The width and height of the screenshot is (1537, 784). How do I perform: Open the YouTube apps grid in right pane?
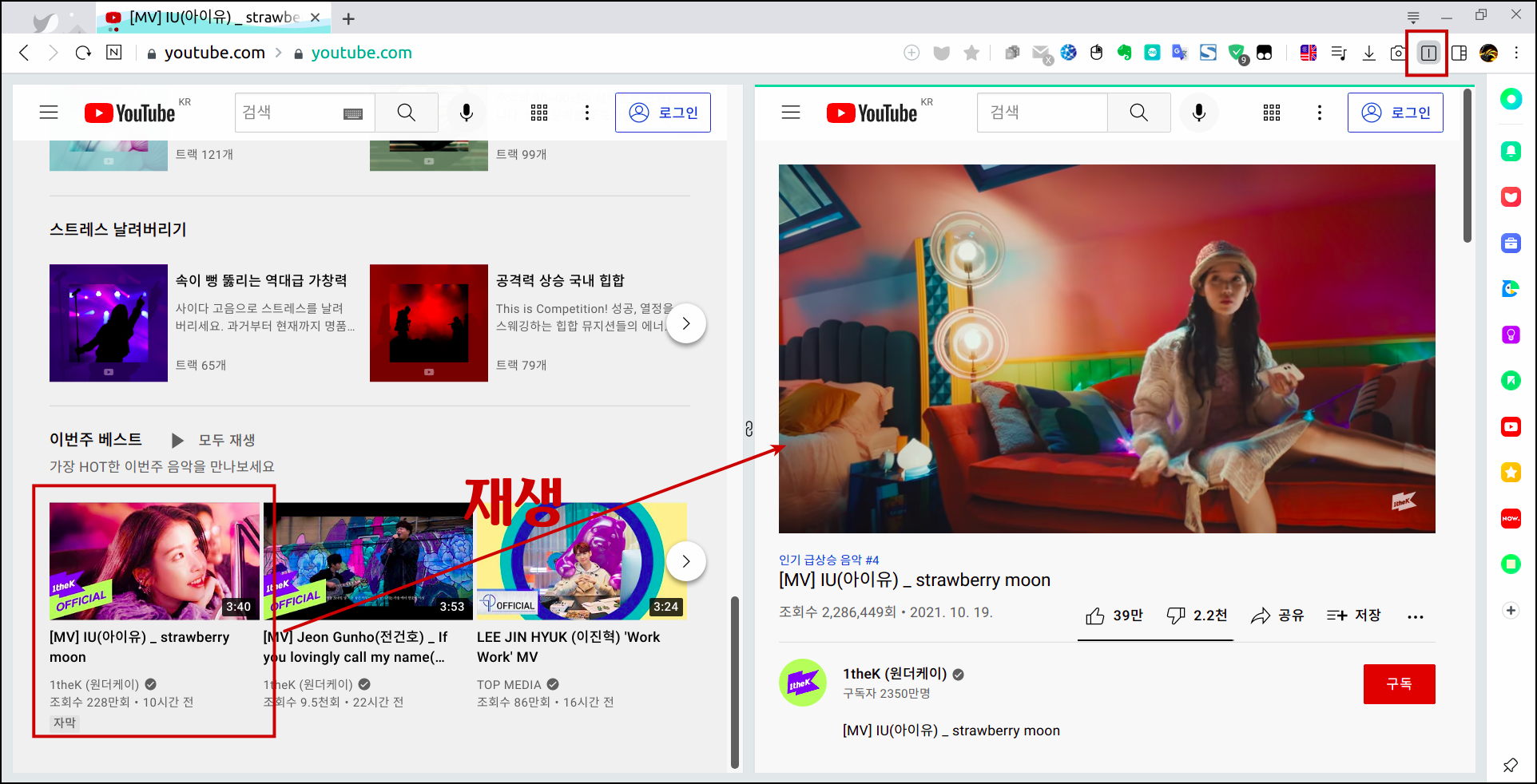(1272, 113)
